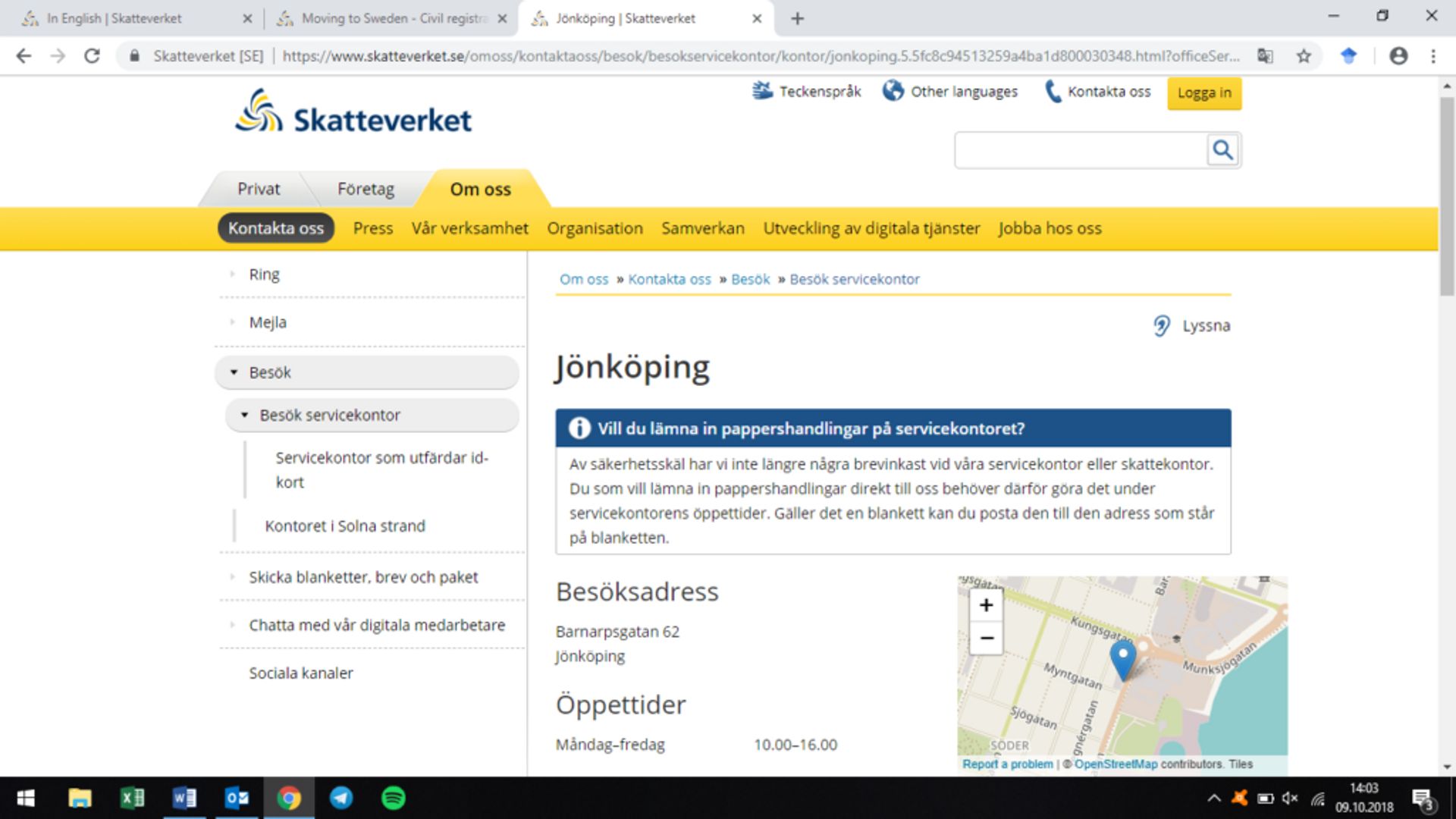The height and width of the screenshot is (819, 1456).
Task: Click Besök servicekontor breadcrumb link
Action: coord(855,279)
